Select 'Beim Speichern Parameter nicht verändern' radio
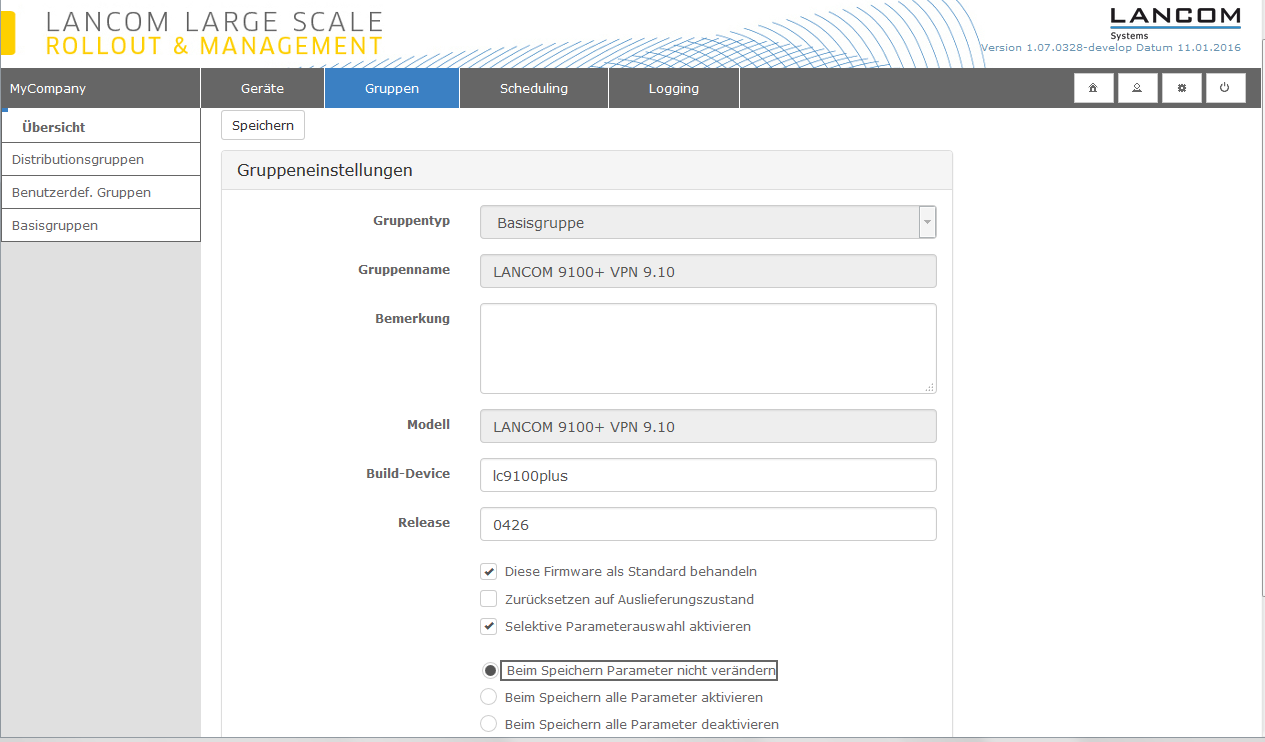Screen dimensions: 1265x742 (489, 670)
